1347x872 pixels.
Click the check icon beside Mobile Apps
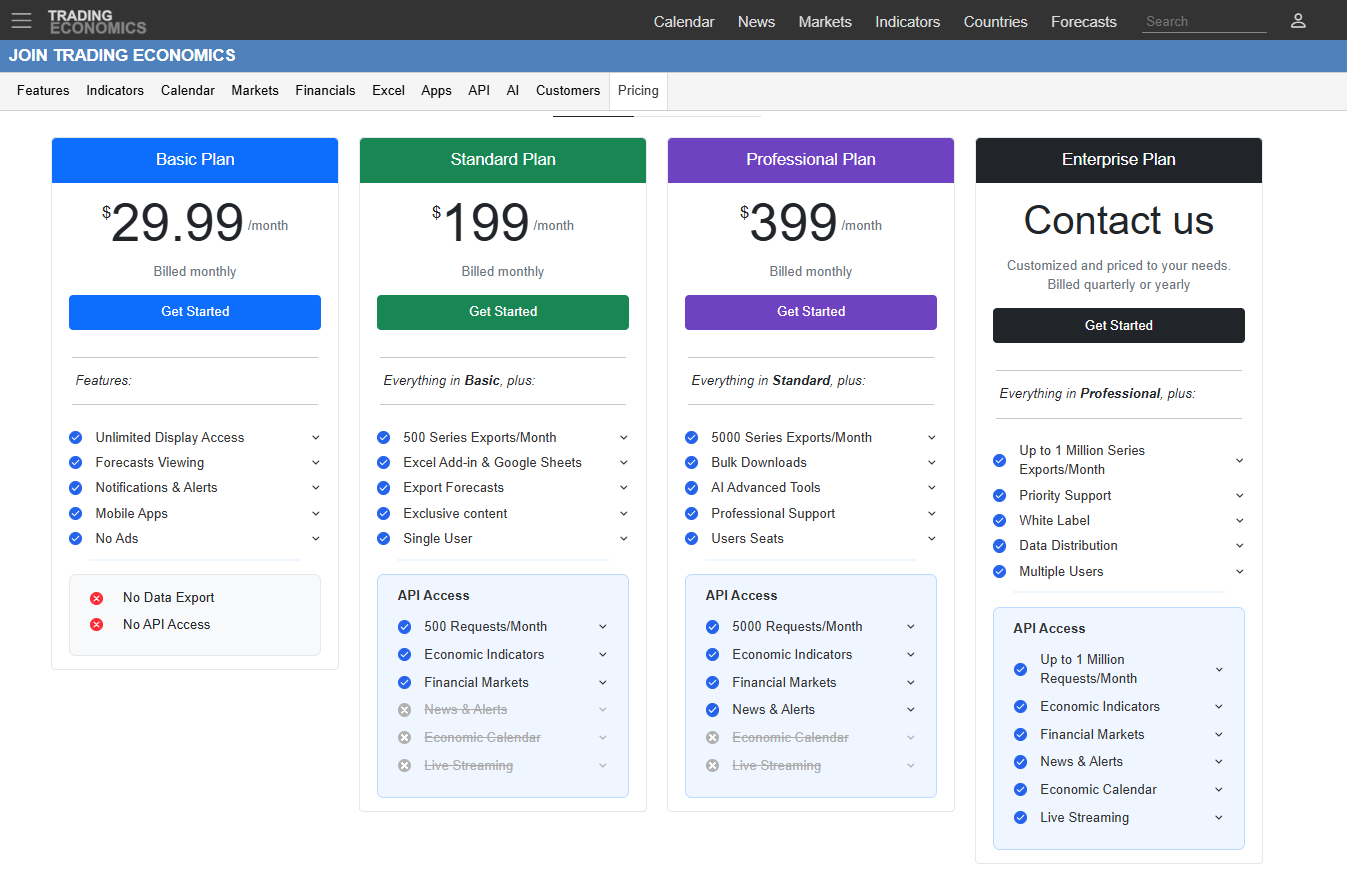[75, 514]
